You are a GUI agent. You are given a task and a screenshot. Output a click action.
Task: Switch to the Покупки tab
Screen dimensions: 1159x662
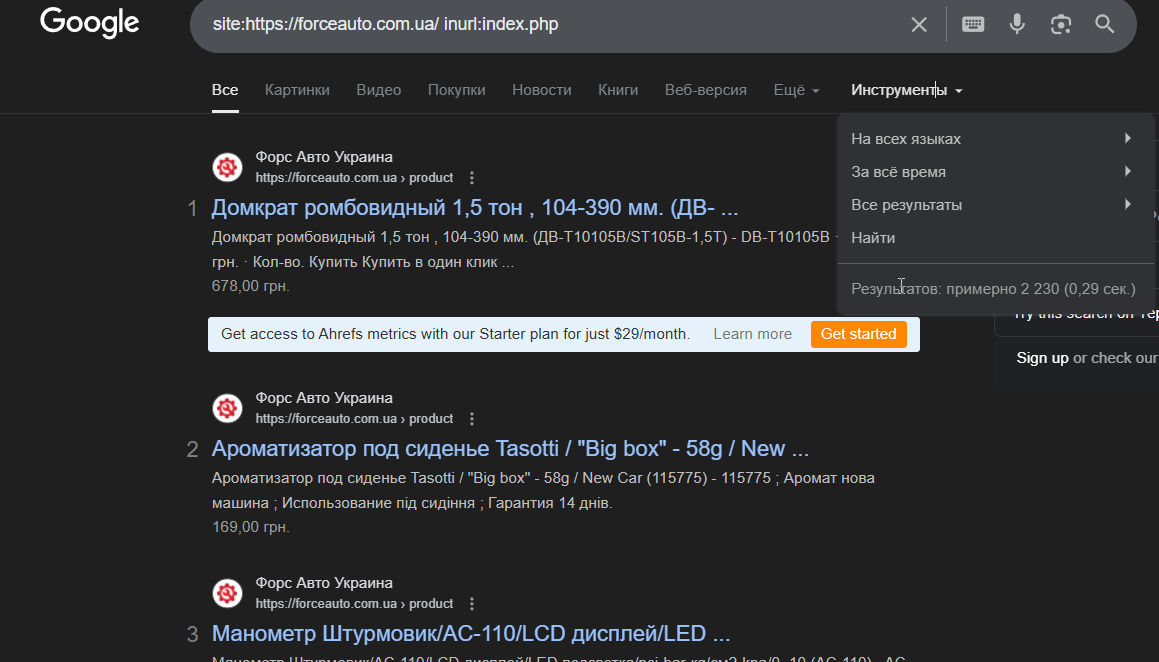[x=456, y=90]
